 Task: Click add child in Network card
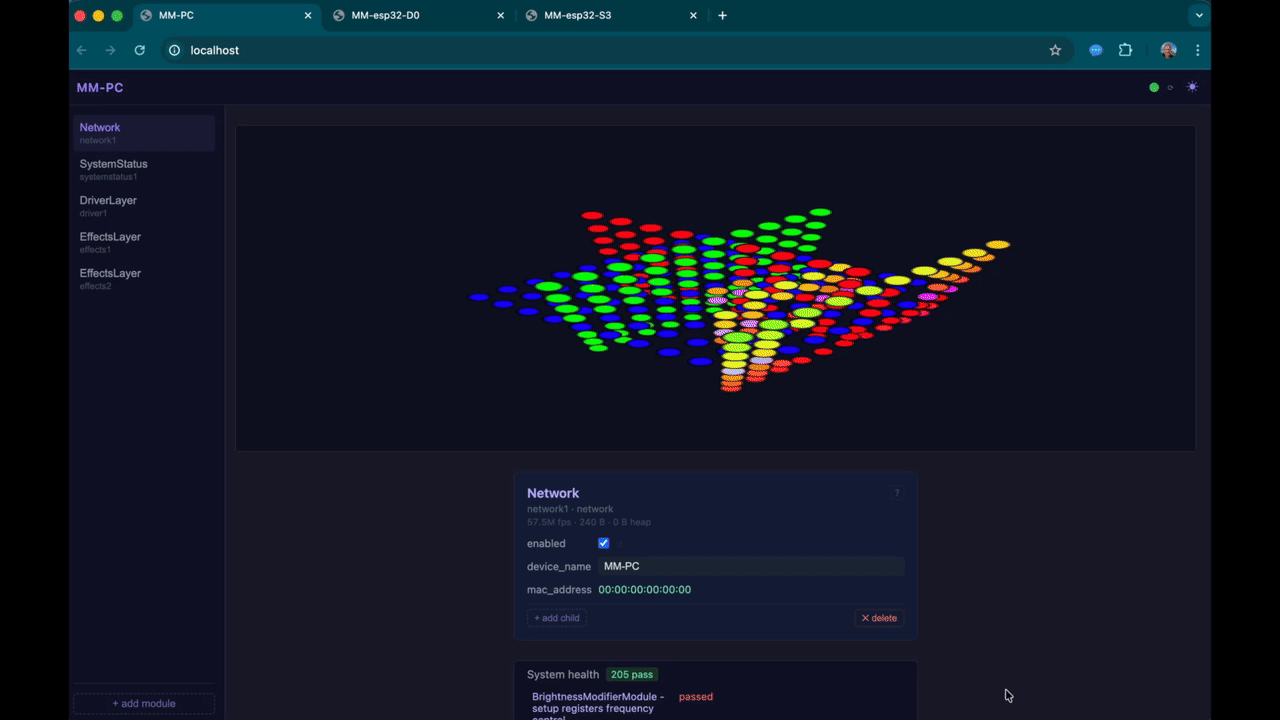pos(557,618)
